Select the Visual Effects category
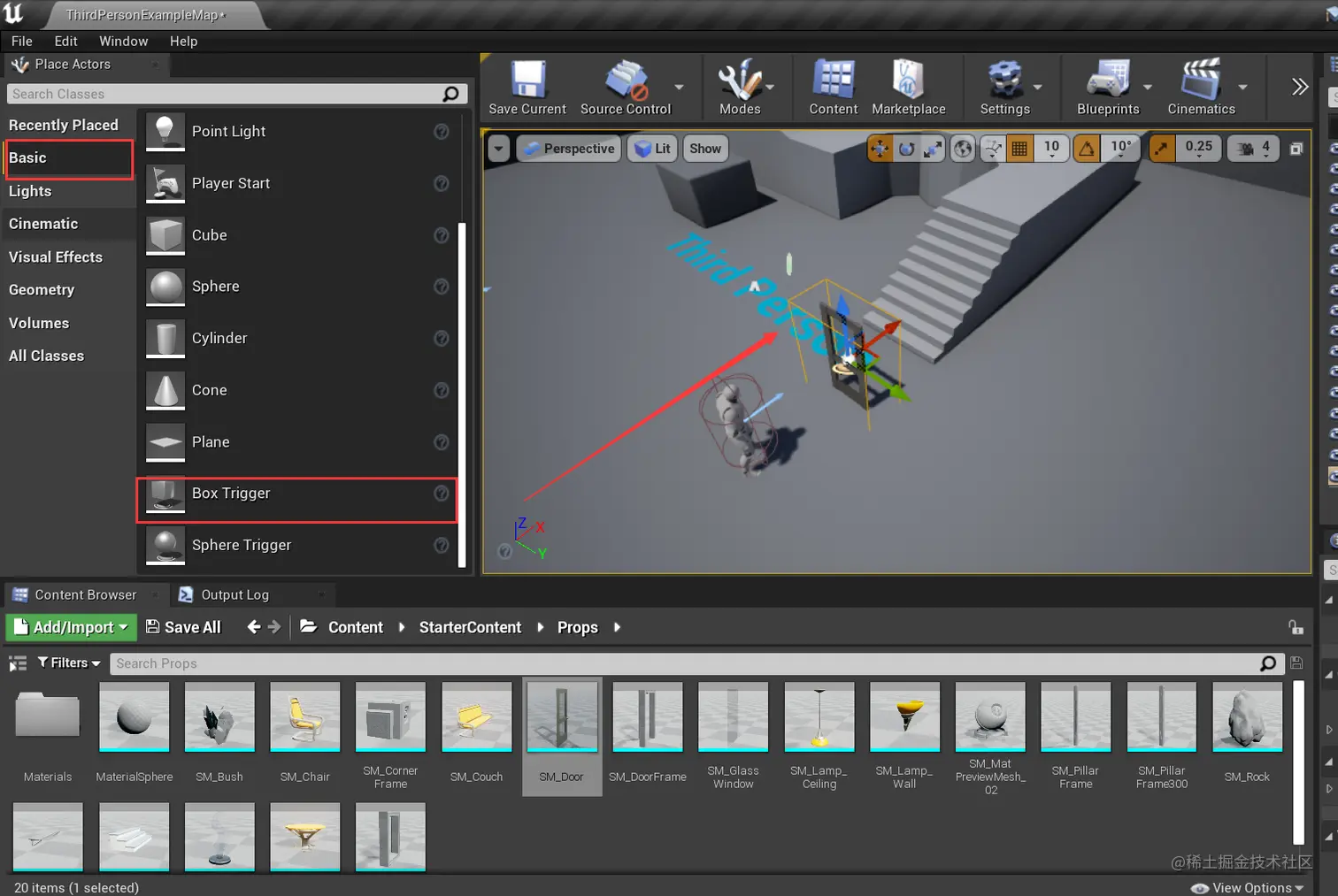 click(56, 257)
